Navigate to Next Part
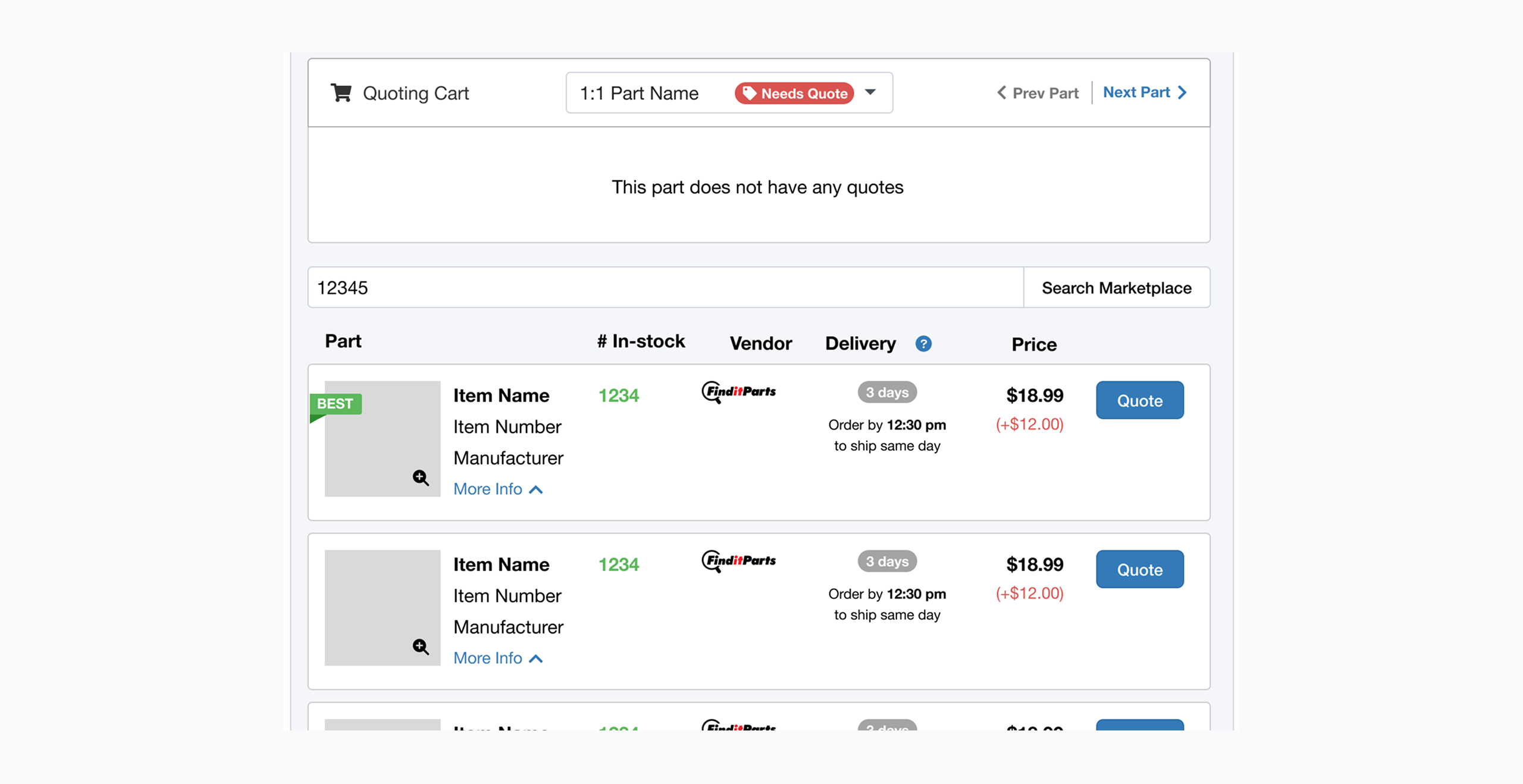This screenshot has height=784, width=1523. coord(1137,92)
